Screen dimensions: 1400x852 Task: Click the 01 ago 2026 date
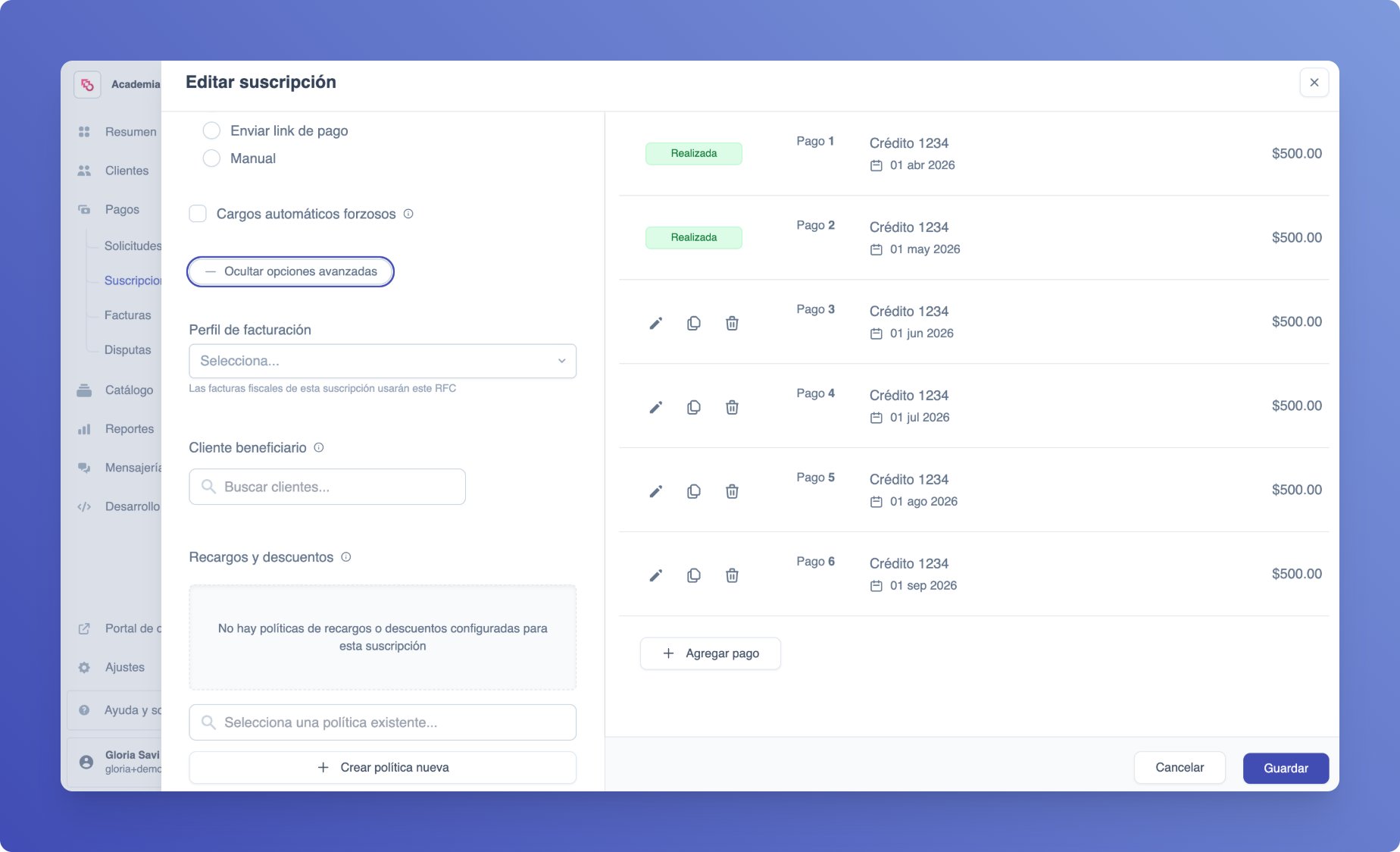923,502
